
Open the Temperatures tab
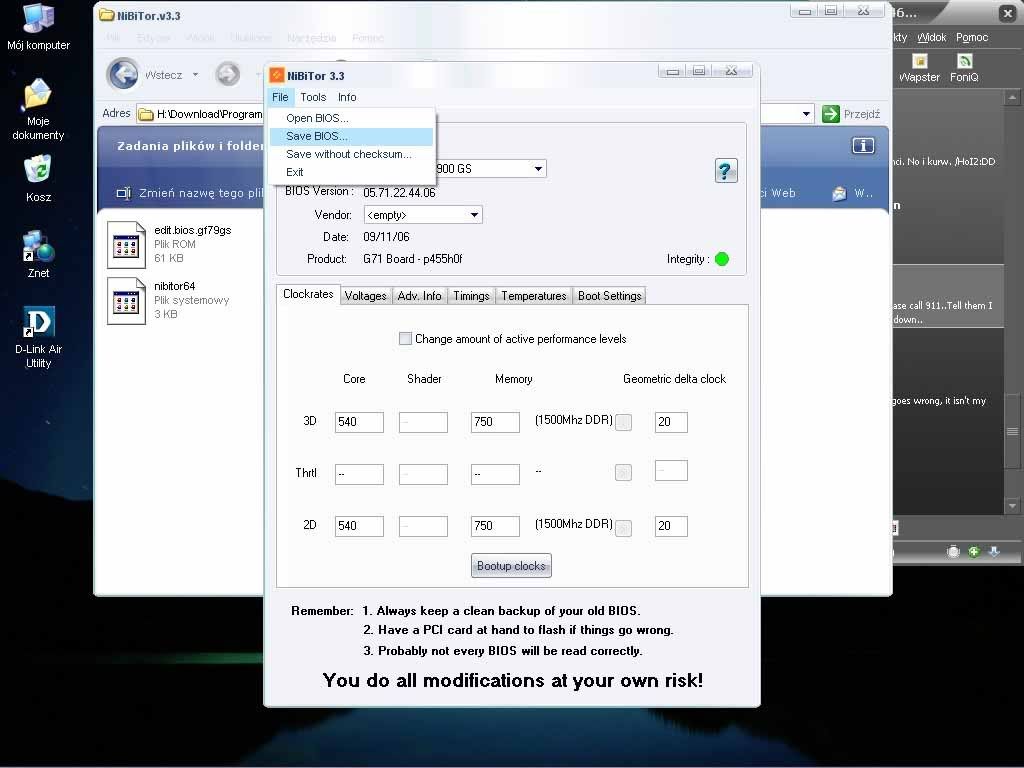pos(534,296)
